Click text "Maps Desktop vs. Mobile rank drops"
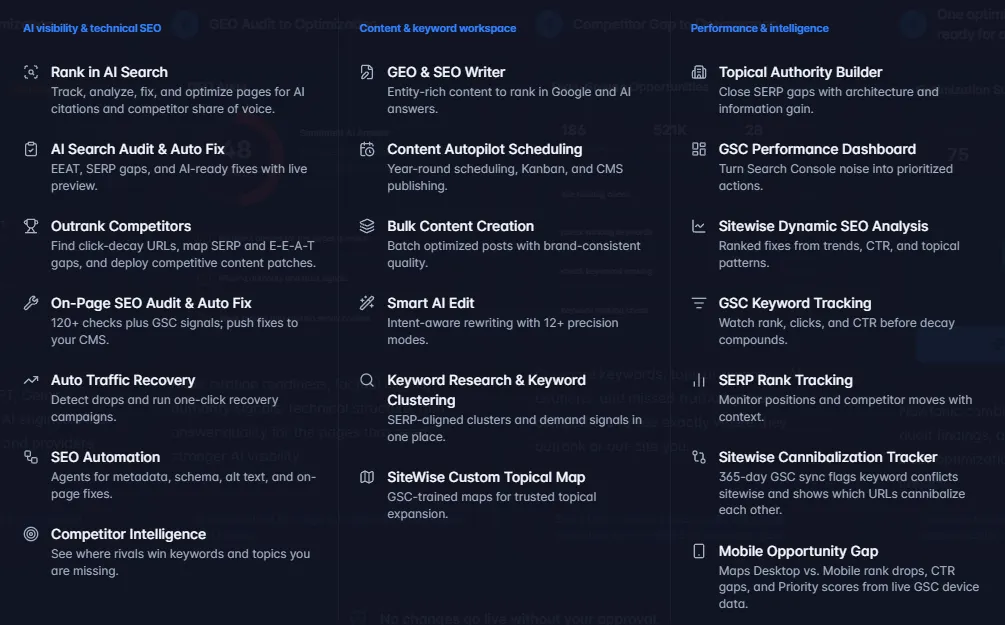This screenshot has width=1005, height=625. pos(823,571)
